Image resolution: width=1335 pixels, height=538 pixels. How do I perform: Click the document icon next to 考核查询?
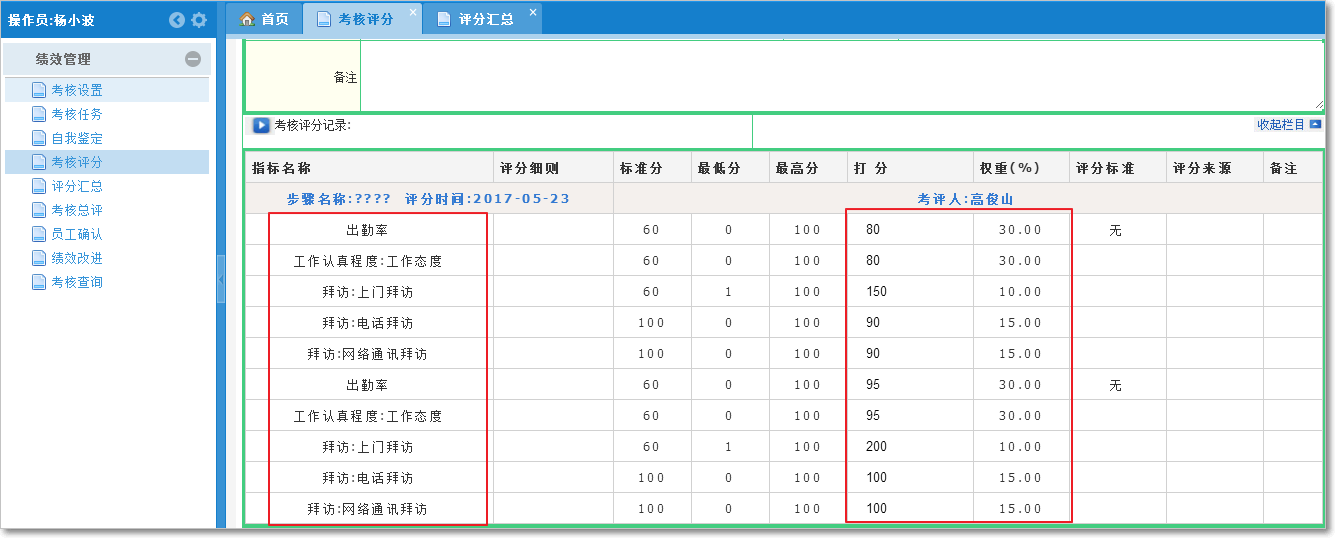tap(39, 282)
